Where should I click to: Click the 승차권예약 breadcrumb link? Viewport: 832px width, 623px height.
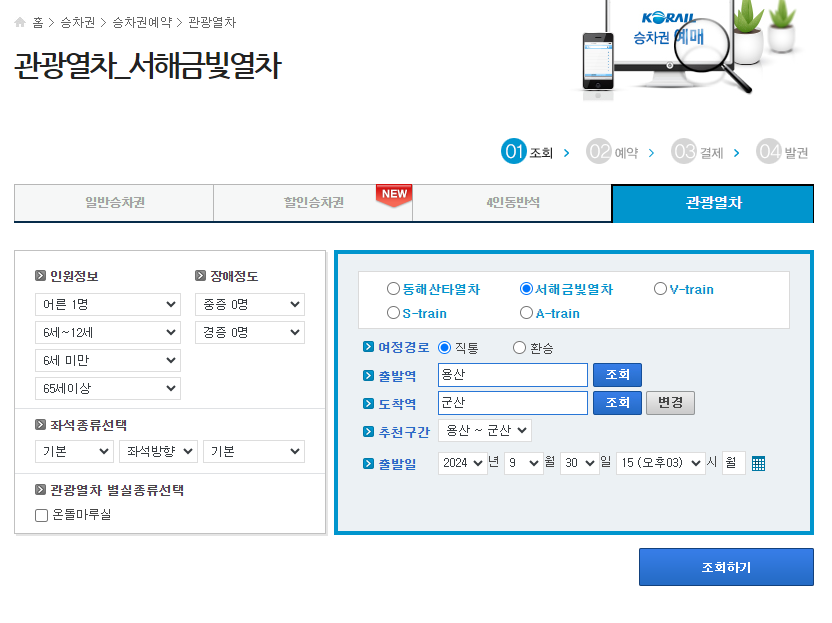142,22
